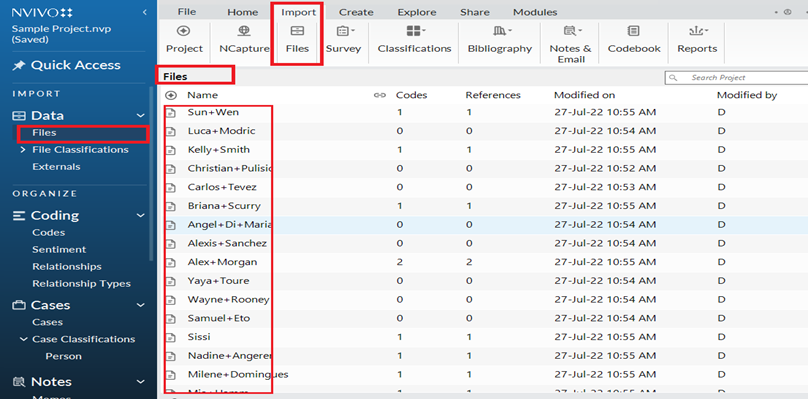Viewport: 808px width, 399px height.
Task: Open Sentiment in the sidebar
Action: click(59, 250)
